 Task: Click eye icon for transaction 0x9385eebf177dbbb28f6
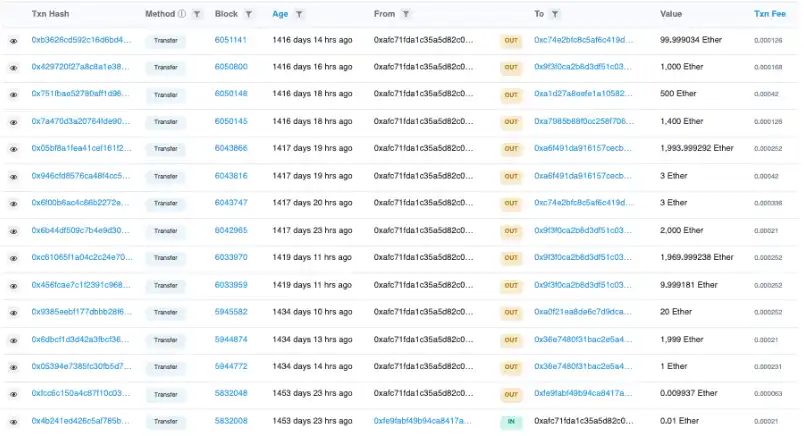point(14,313)
